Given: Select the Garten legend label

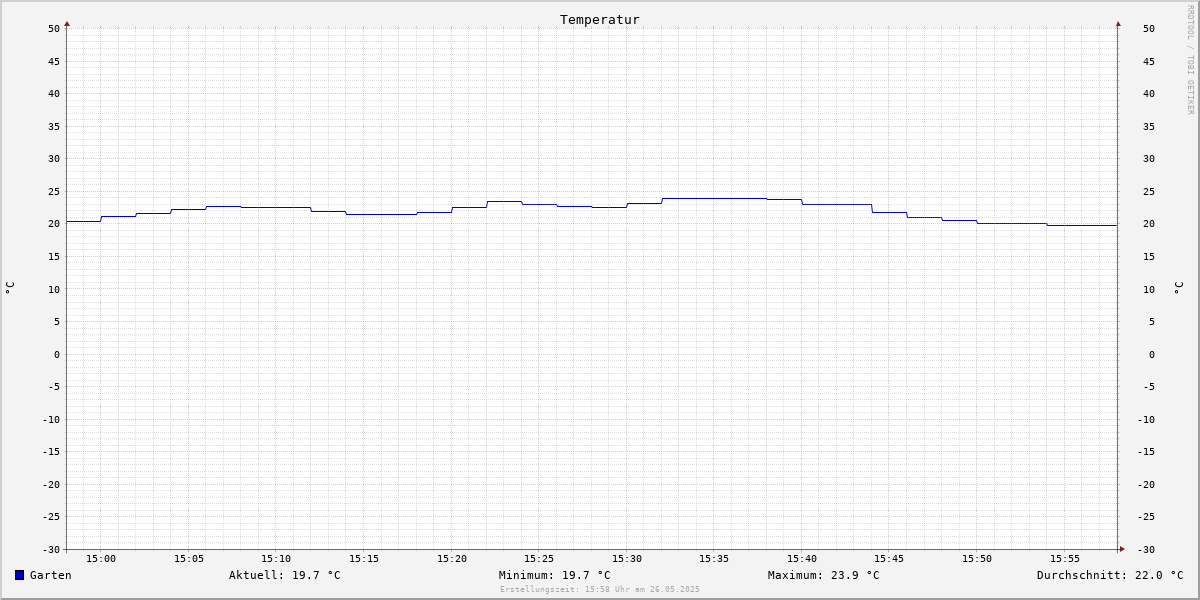Looking at the screenshot, I should pos(51,575).
